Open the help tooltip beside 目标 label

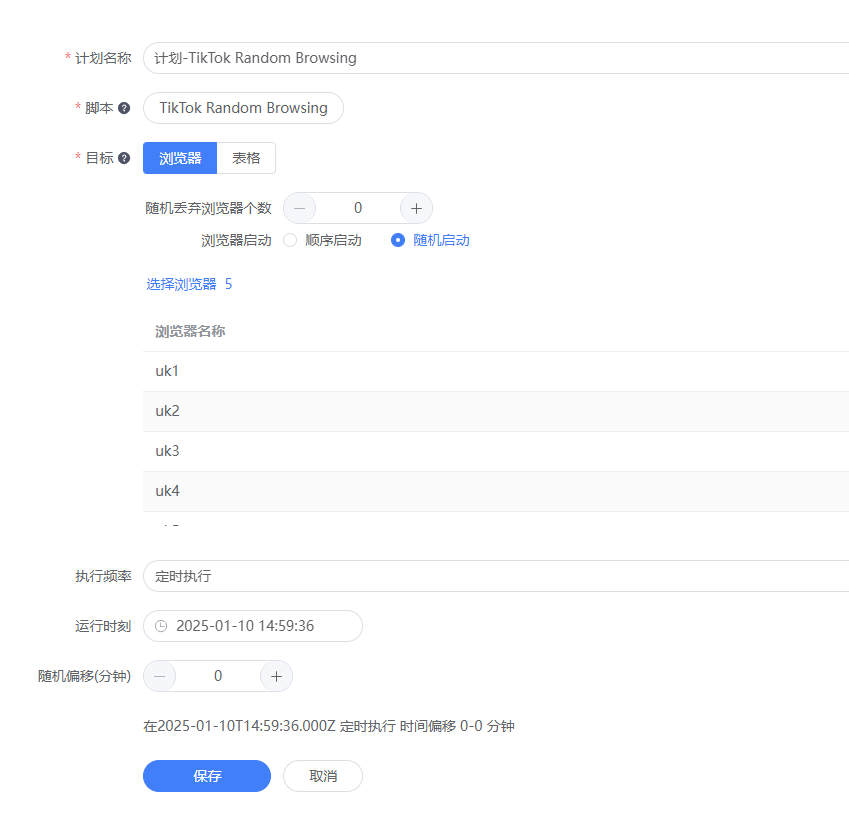point(122,158)
